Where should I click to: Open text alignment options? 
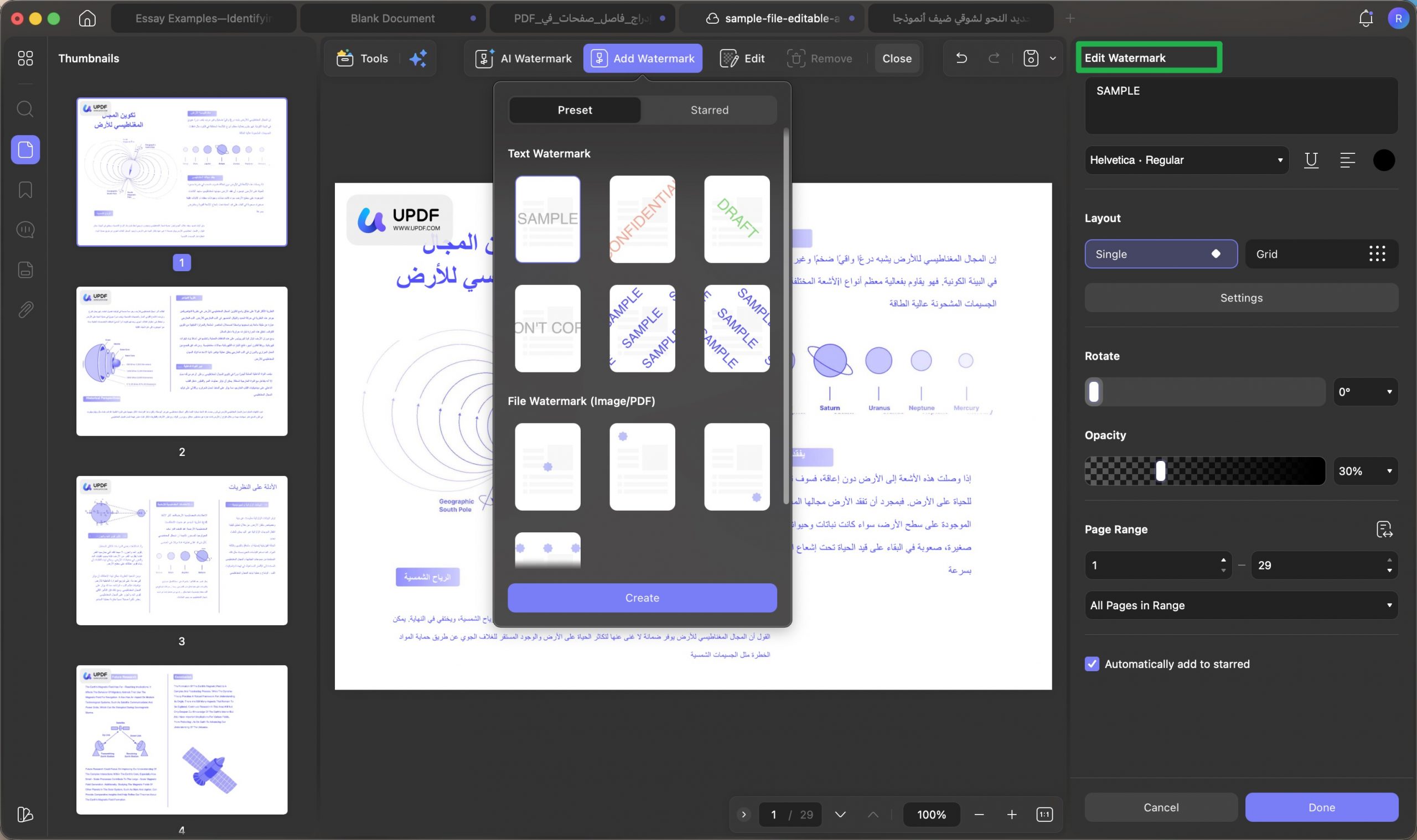pos(1348,160)
